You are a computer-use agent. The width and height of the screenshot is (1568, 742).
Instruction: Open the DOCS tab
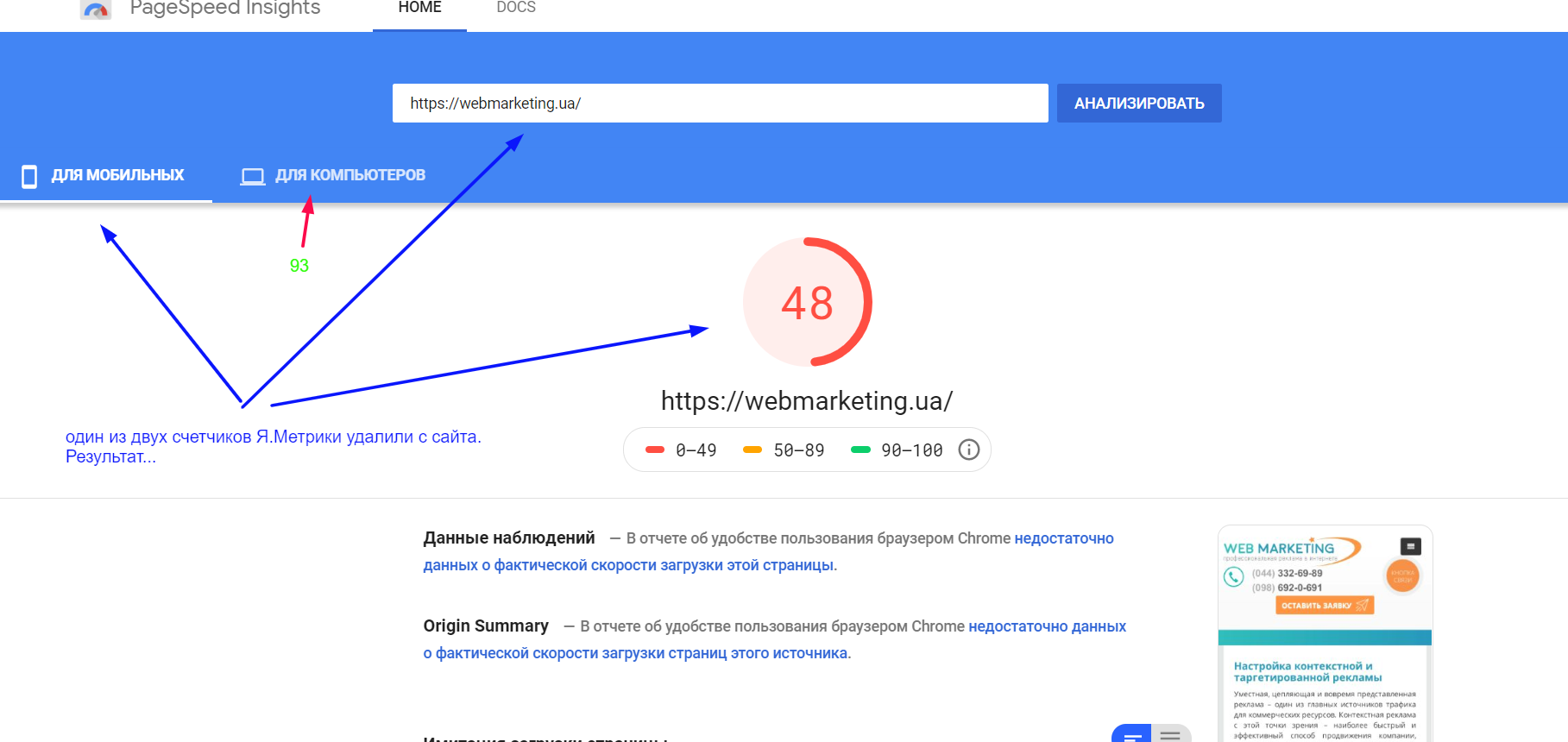(516, 9)
